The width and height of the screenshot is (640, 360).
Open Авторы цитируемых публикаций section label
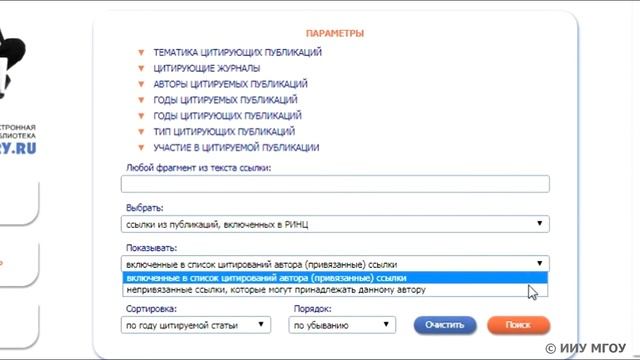[x=231, y=84]
